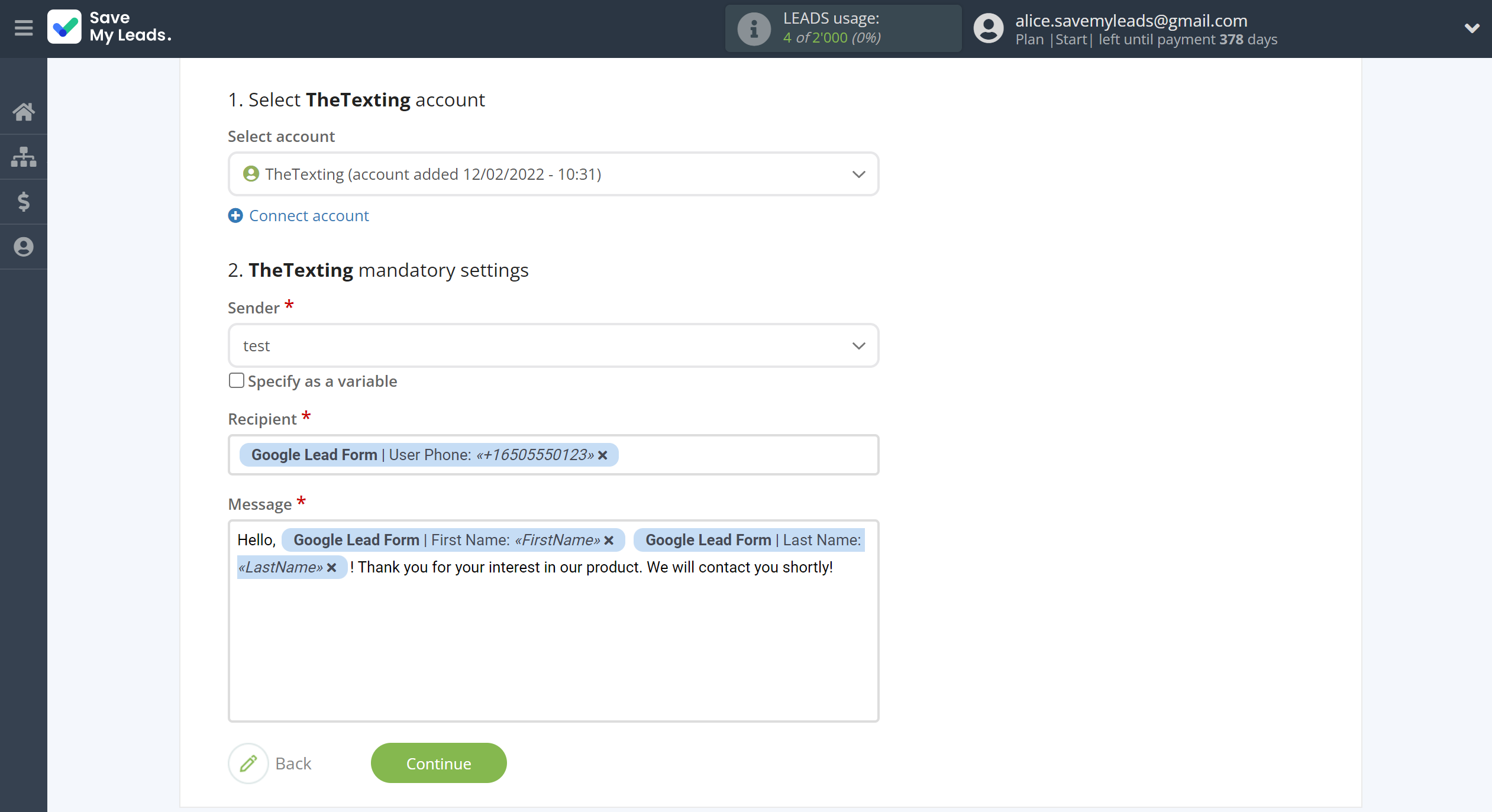Screen dimensions: 1492x812
Task: Click the Back button label
Action: (x=293, y=764)
